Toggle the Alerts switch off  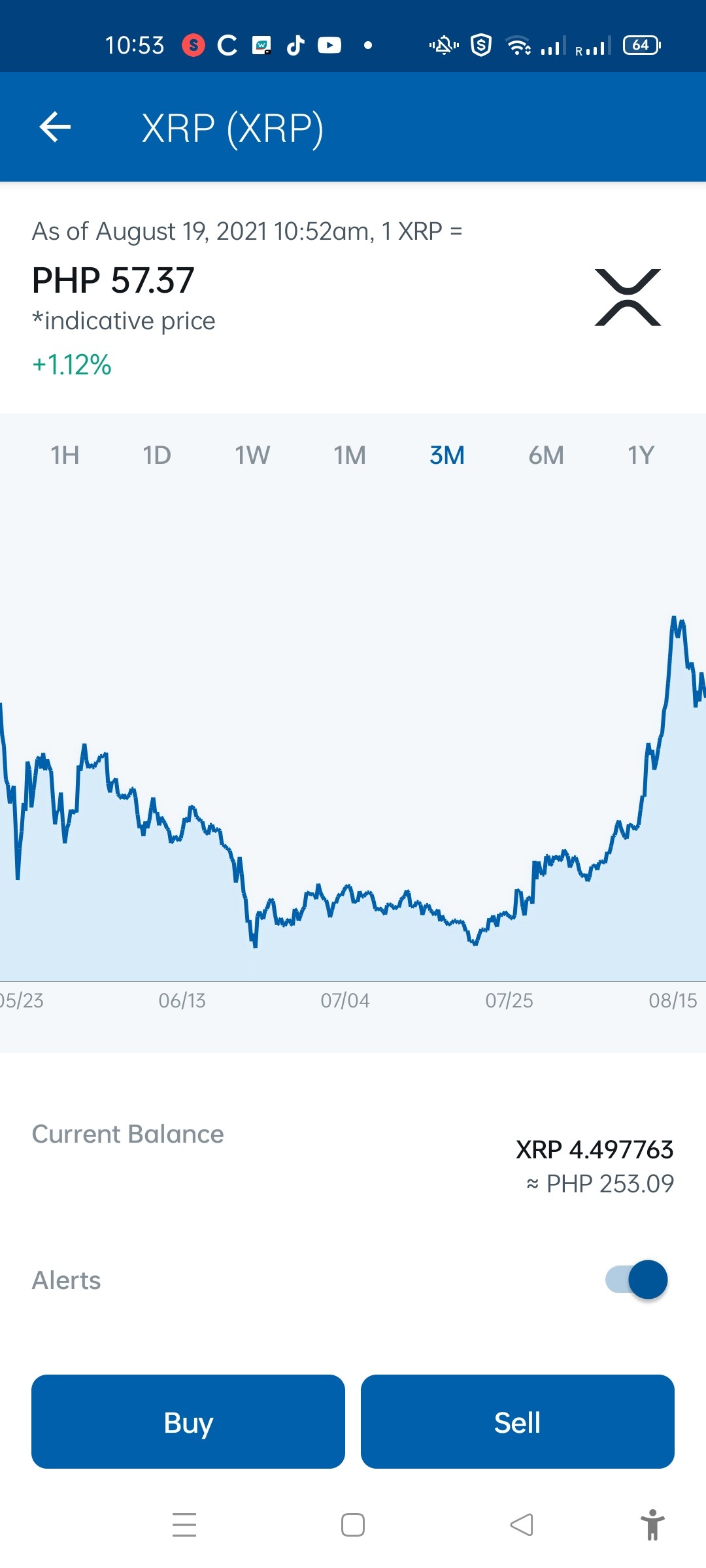coord(637,1279)
